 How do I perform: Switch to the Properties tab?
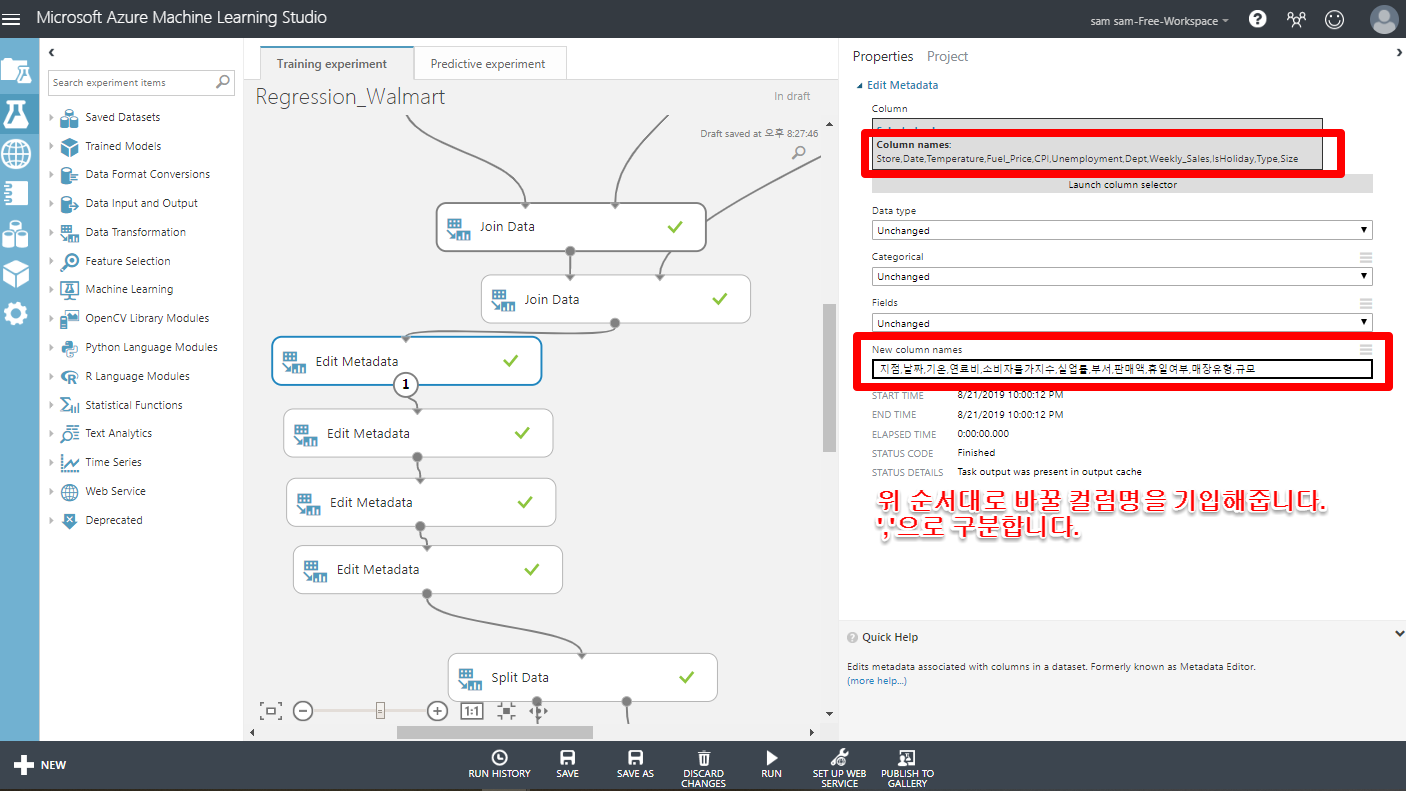(x=883, y=56)
